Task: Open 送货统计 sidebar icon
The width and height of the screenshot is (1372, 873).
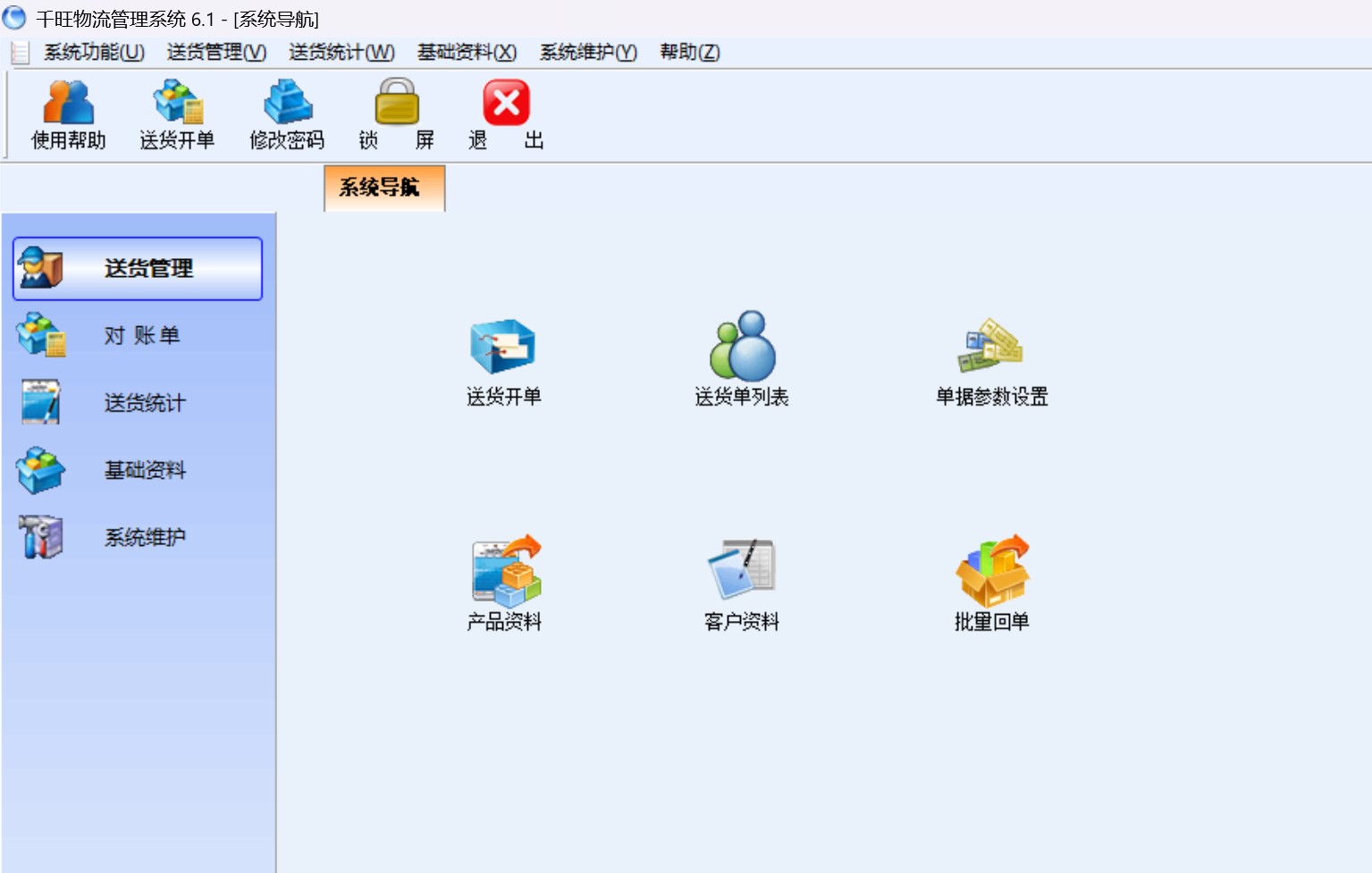Action: tap(41, 402)
